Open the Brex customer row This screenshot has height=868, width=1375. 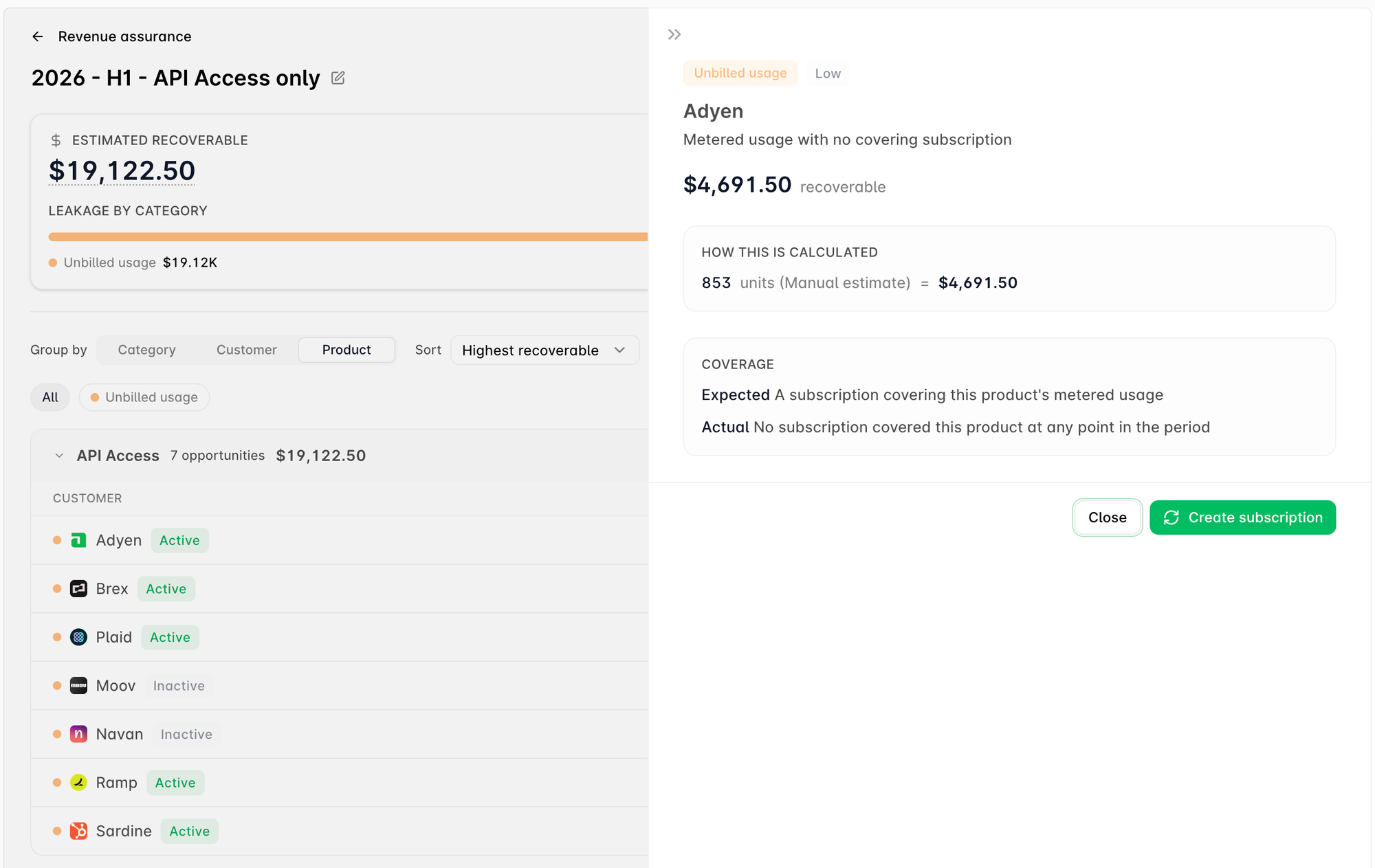coord(340,589)
